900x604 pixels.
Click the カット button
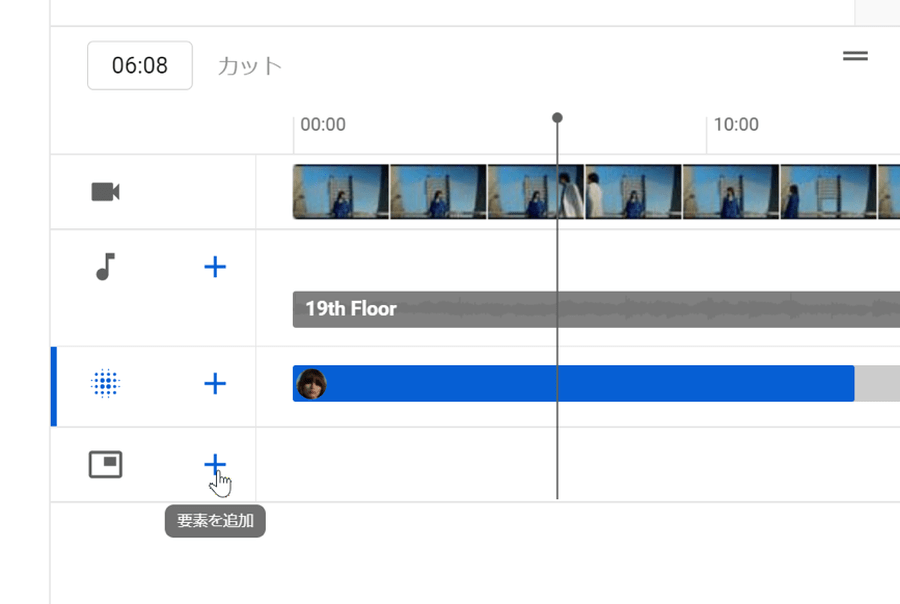(x=250, y=66)
